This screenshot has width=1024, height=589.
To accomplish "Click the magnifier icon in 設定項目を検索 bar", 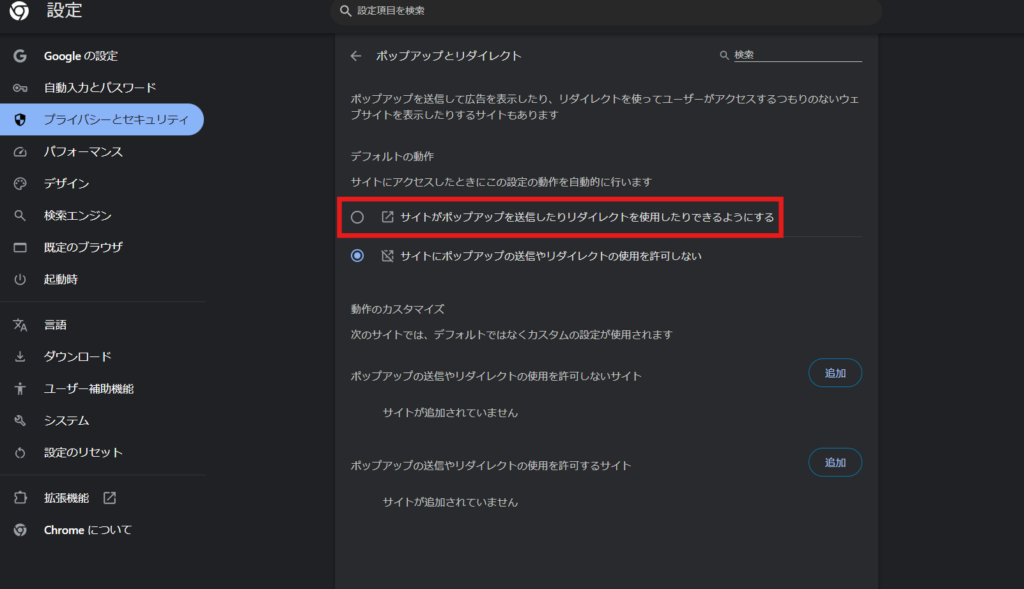I will [x=345, y=10].
